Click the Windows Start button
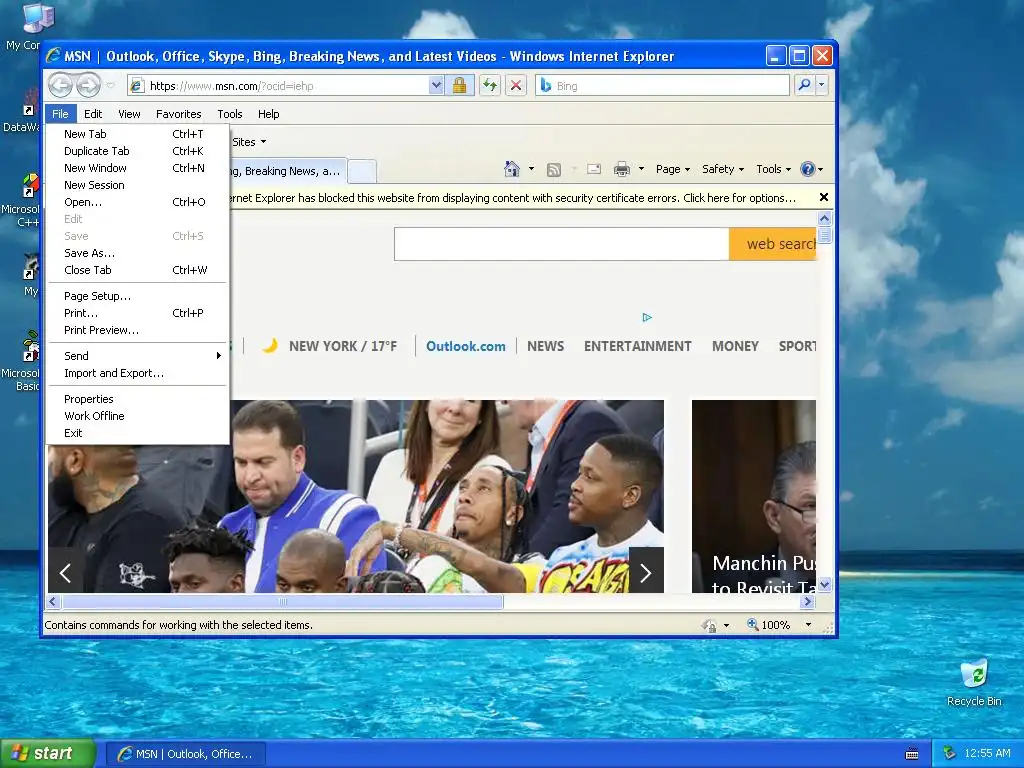 [x=48, y=754]
